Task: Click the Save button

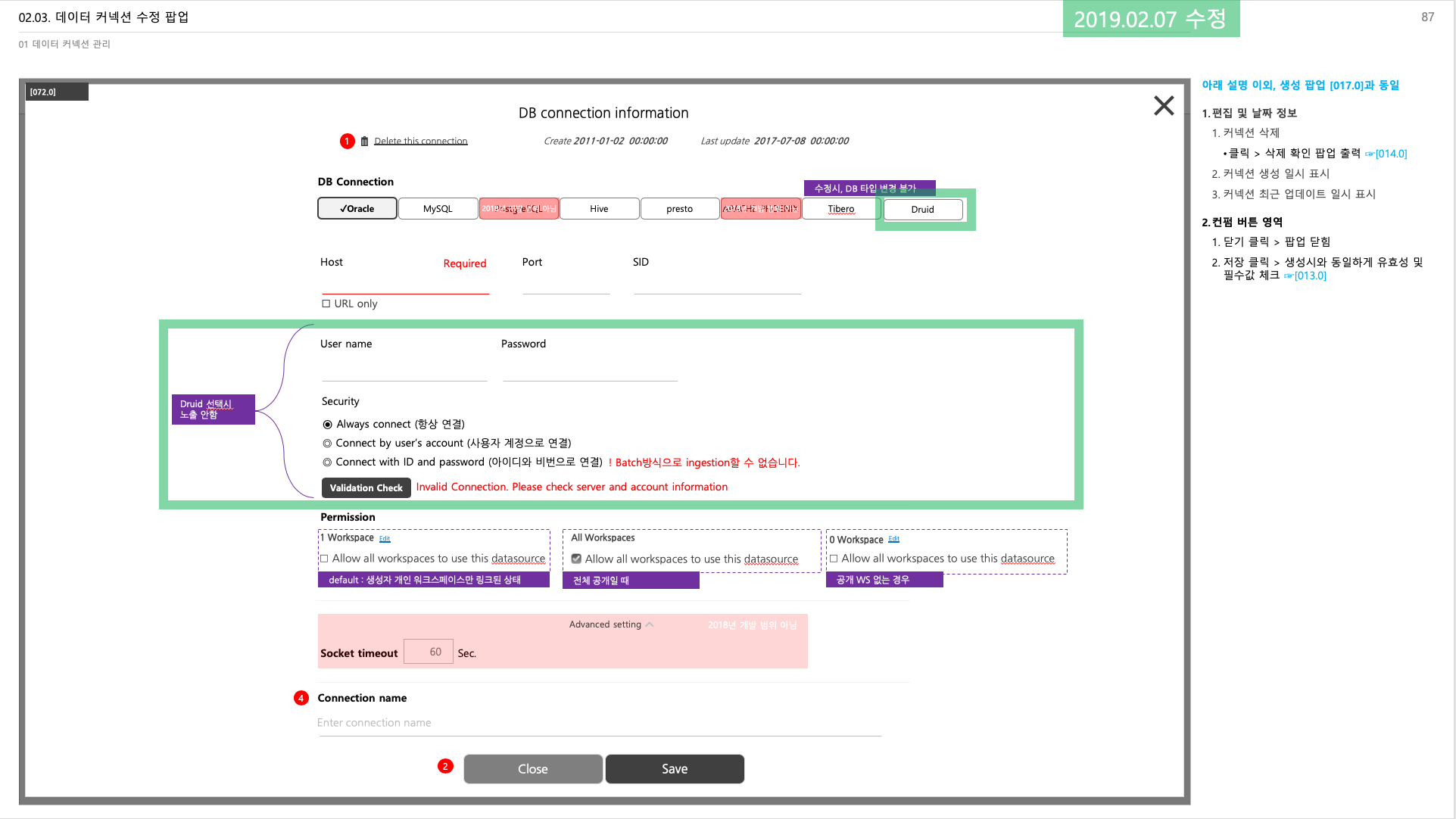Action: click(674, 769)
